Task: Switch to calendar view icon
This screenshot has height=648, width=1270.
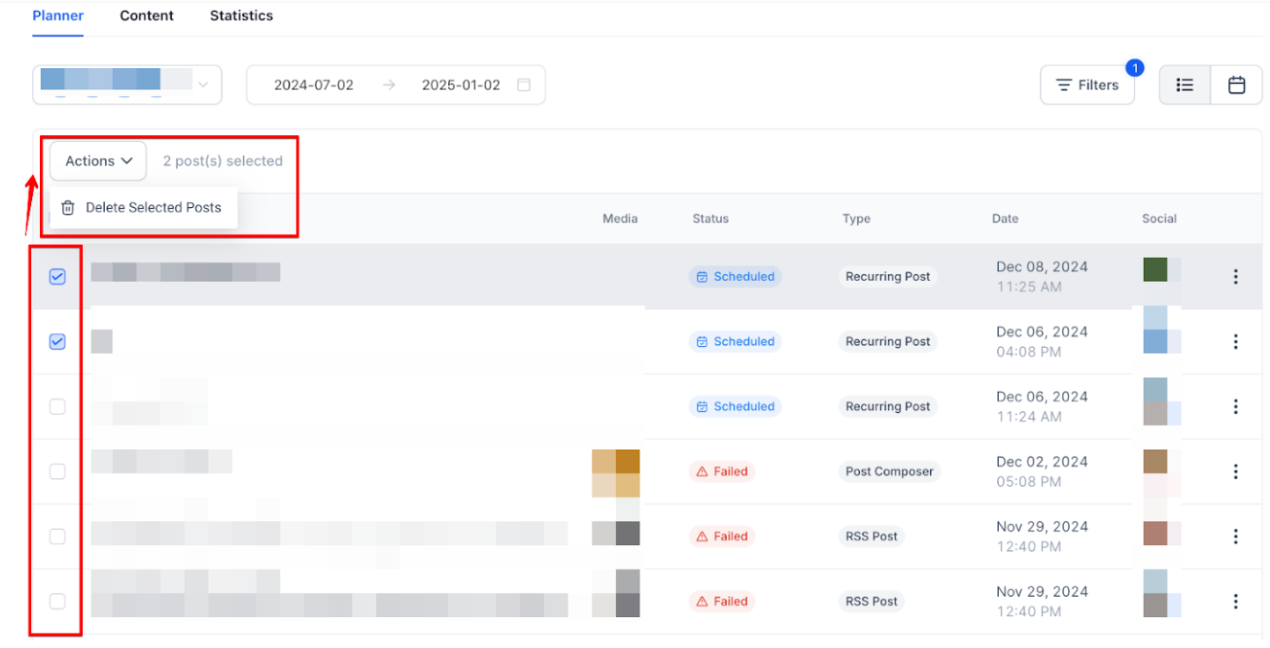Action: pyautogui.click(x=1236, y=85)
